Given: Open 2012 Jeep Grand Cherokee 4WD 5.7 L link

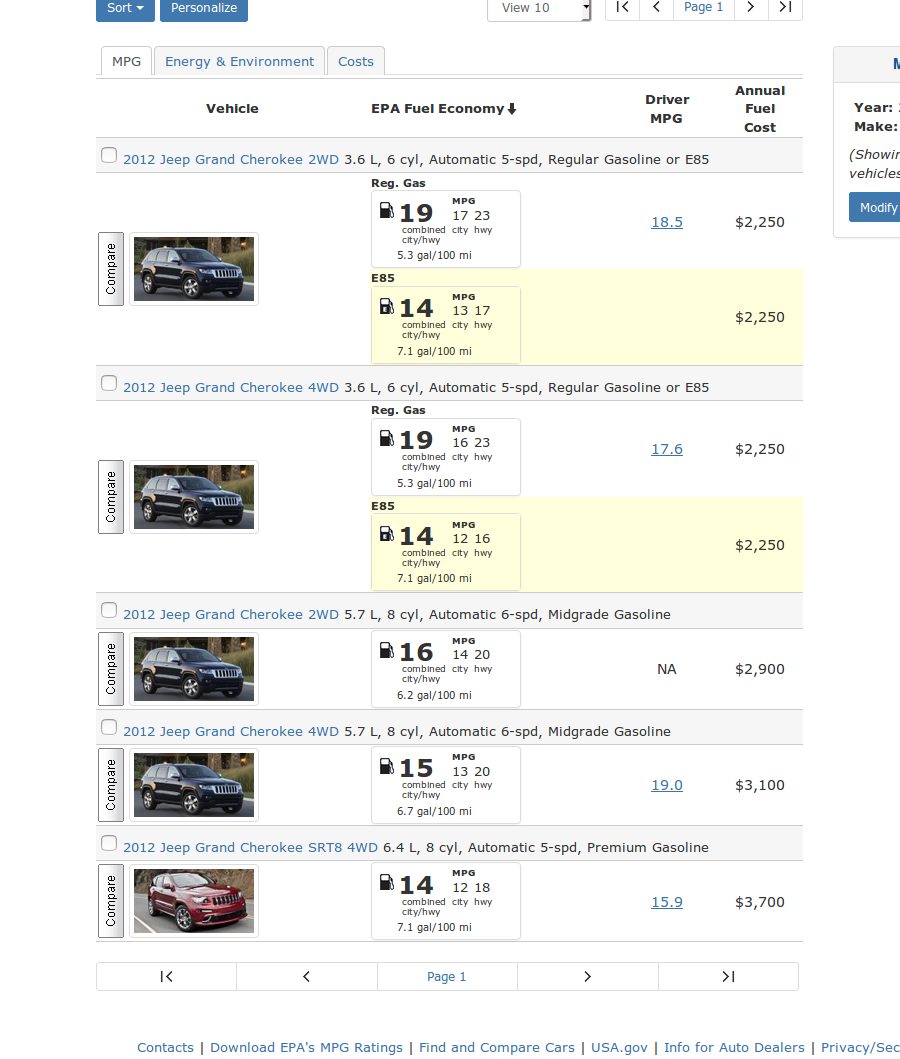Looking at the screenshot, I should click(231, 731).
